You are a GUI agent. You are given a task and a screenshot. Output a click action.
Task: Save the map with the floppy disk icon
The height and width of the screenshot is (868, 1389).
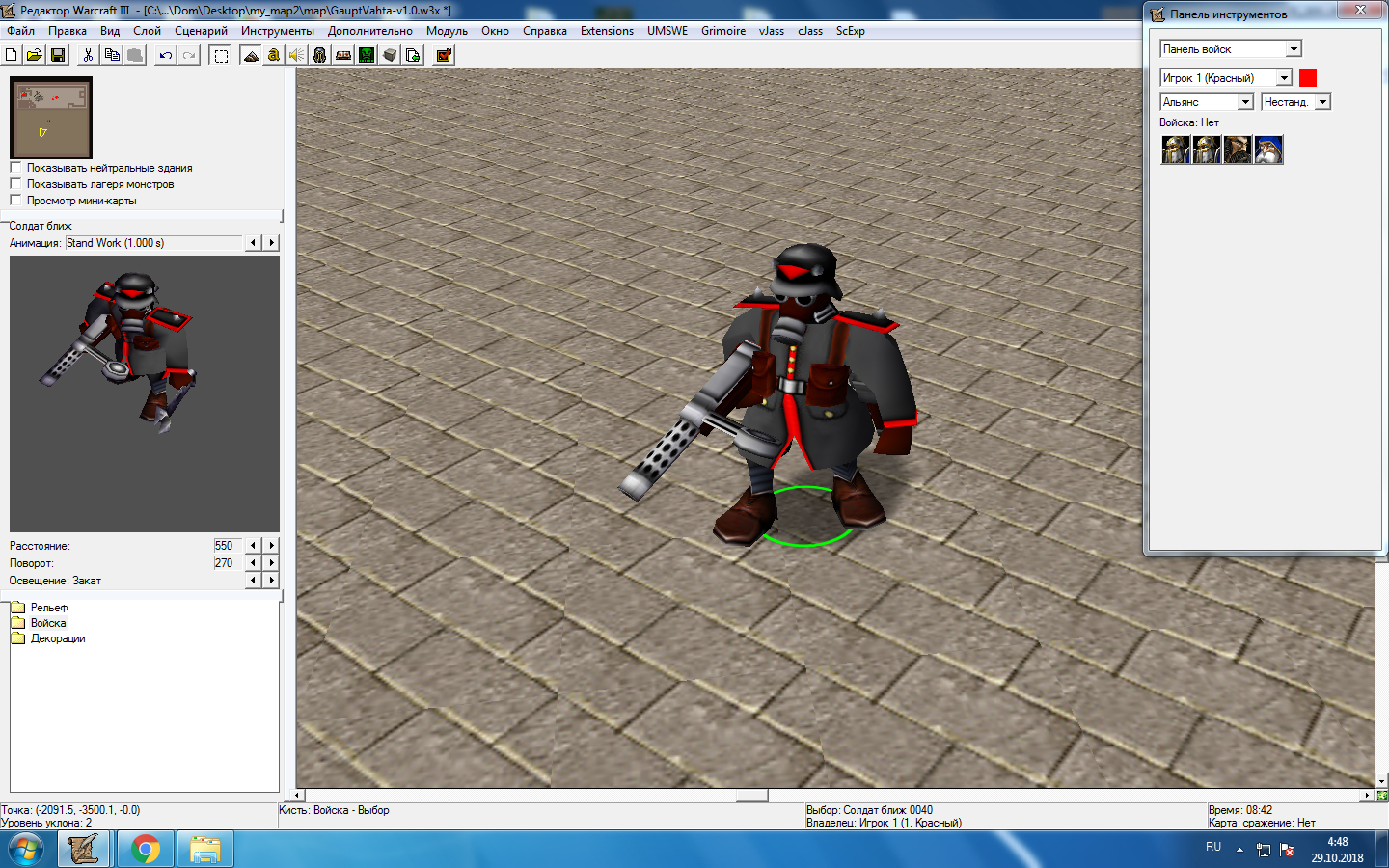point(58,55)
